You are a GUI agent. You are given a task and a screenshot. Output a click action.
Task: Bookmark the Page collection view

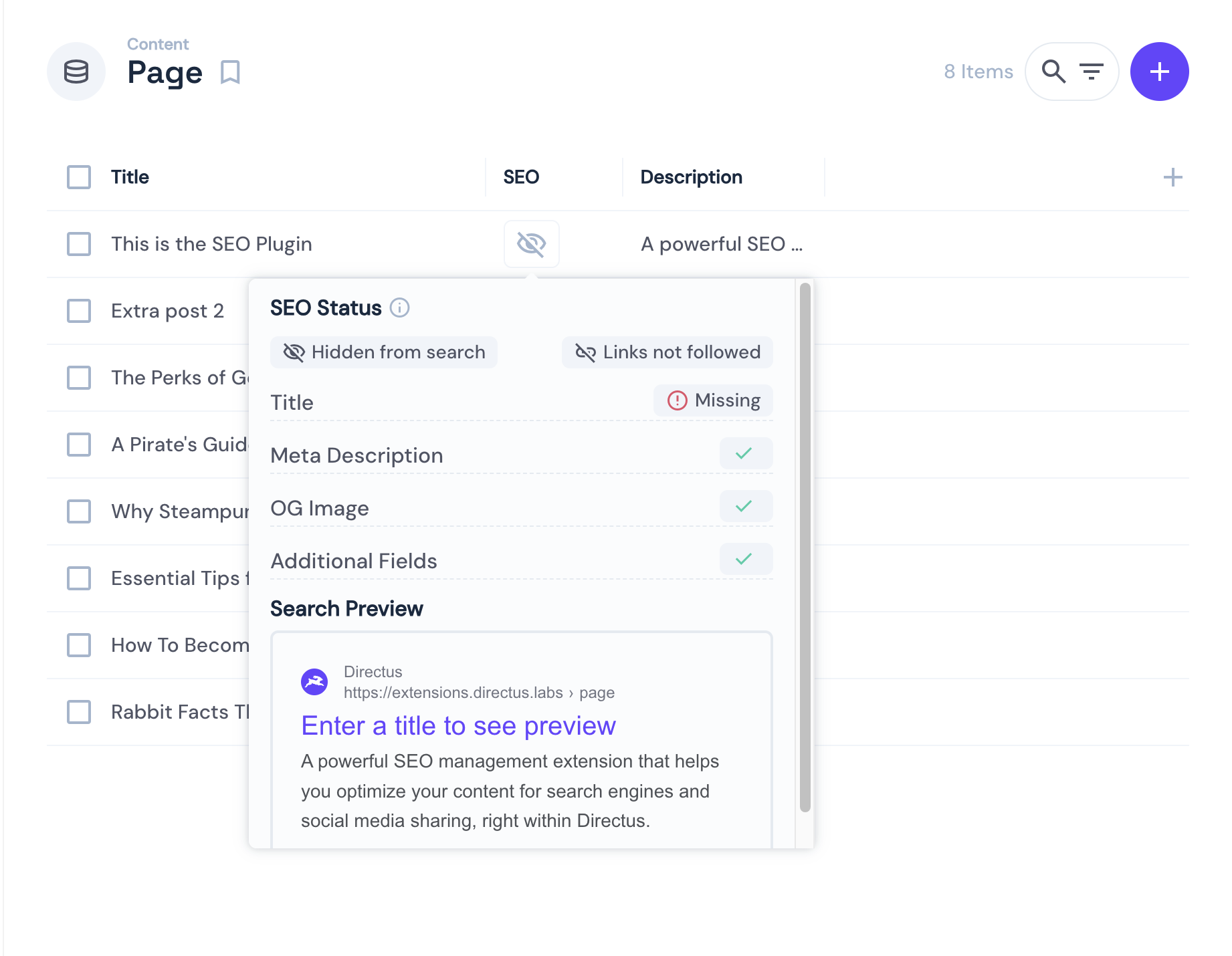(230, 72)
